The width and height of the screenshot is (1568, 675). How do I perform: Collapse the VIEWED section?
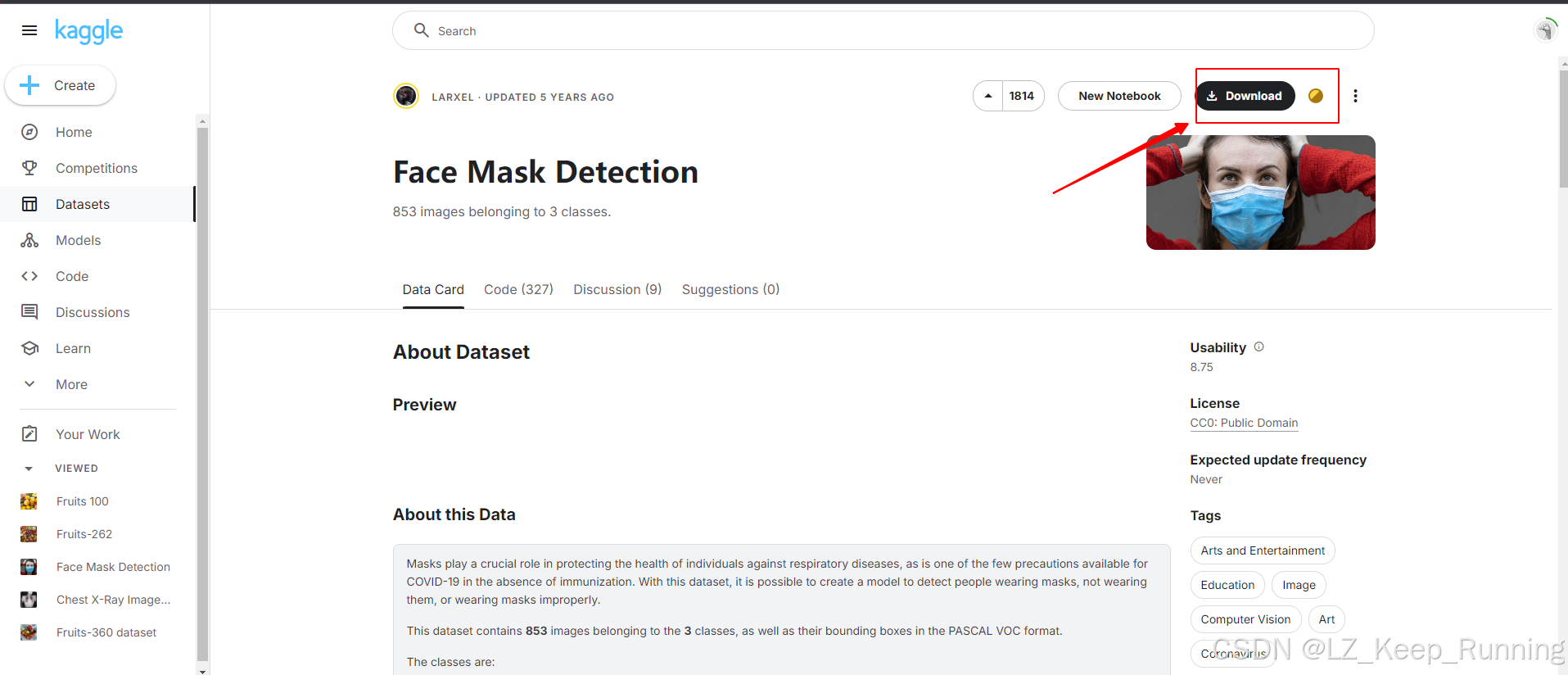coord(29,469)
